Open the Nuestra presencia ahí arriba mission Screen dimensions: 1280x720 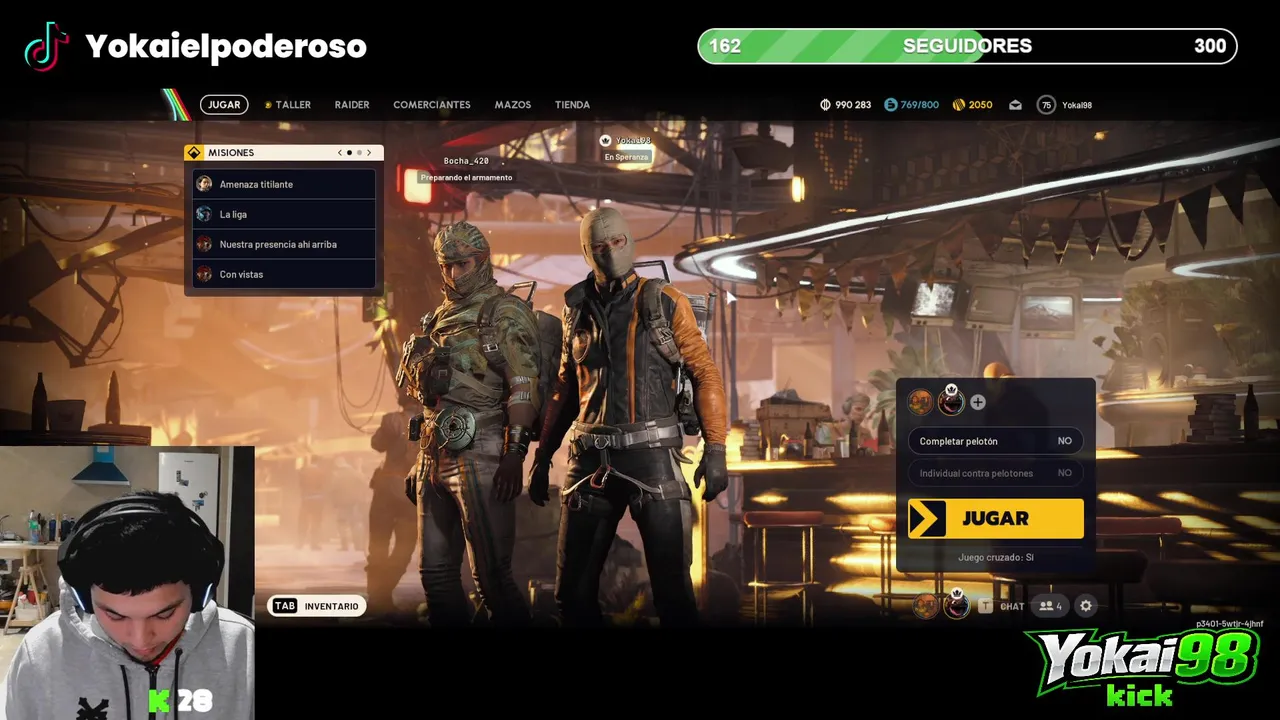point(284,244)
